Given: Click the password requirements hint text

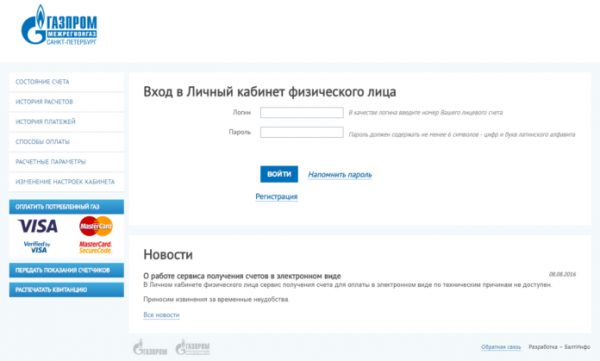Looking at the screenshot, I should [x=462, y=134].
